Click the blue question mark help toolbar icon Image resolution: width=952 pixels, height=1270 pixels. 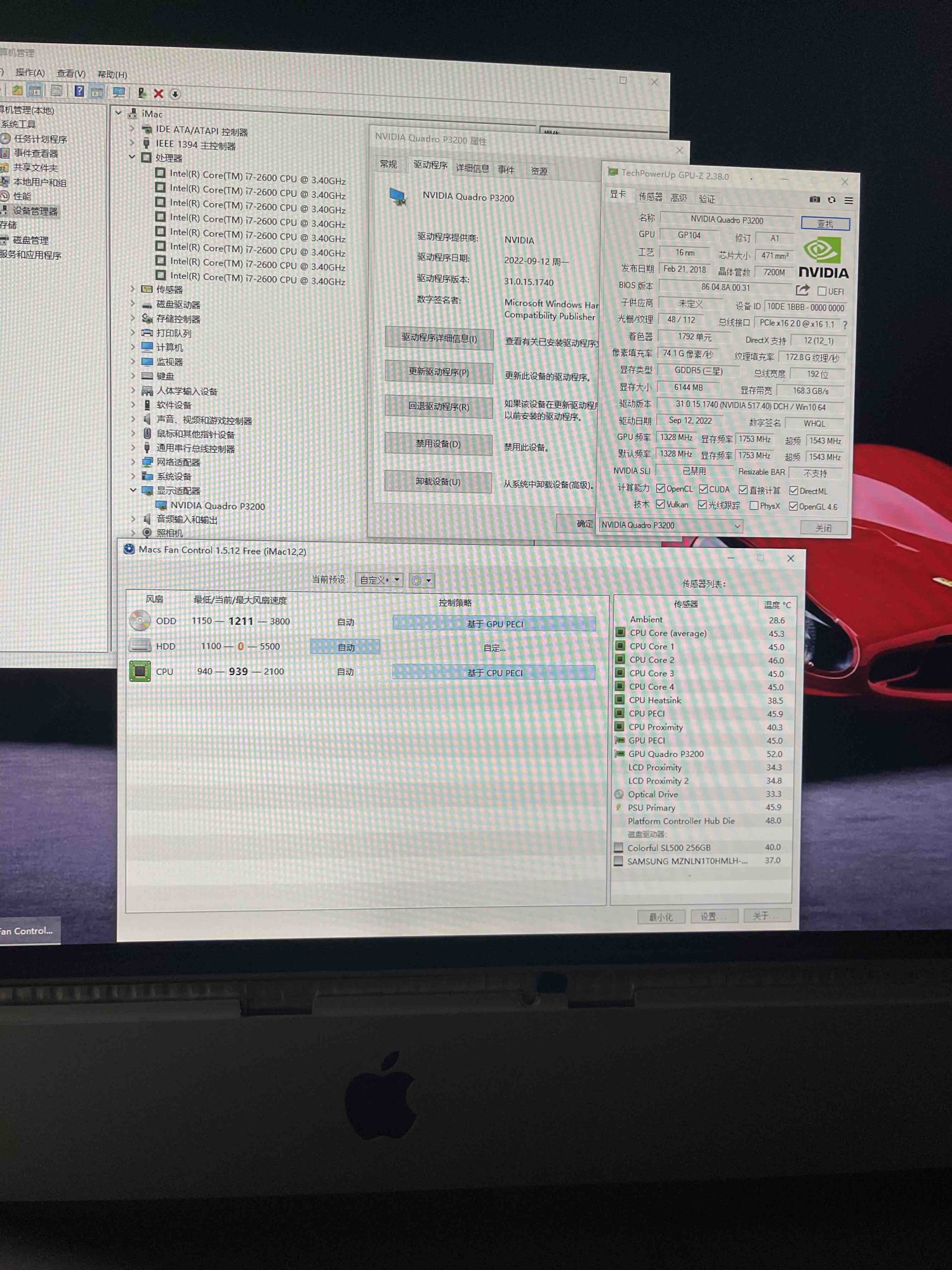(79, 91)
